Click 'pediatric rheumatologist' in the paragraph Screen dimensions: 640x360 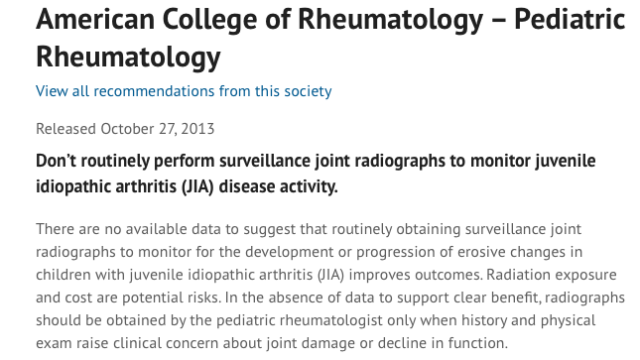click(300, 320)
